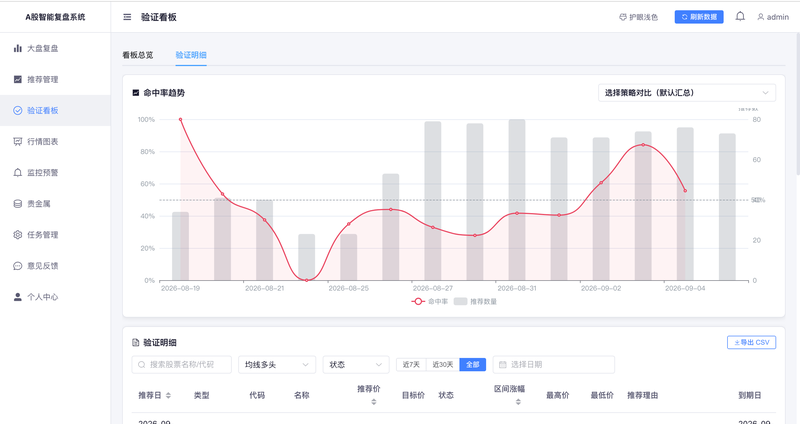
Task: Toggle the 护眼浅色 theme mode
Action: click(x=638, y=17)
